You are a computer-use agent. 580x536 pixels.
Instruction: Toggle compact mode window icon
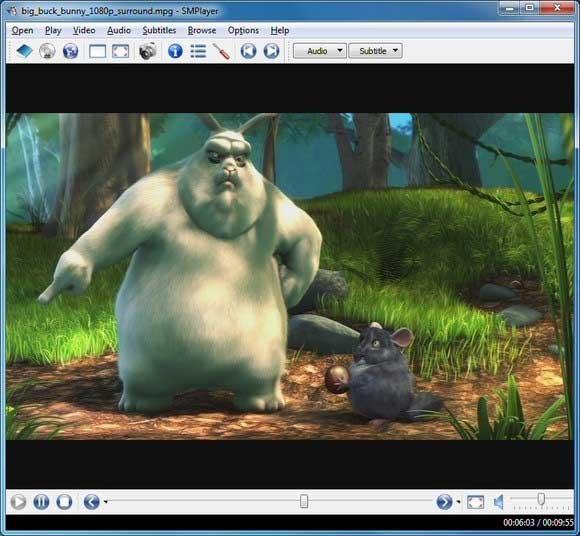click(98, 51)
